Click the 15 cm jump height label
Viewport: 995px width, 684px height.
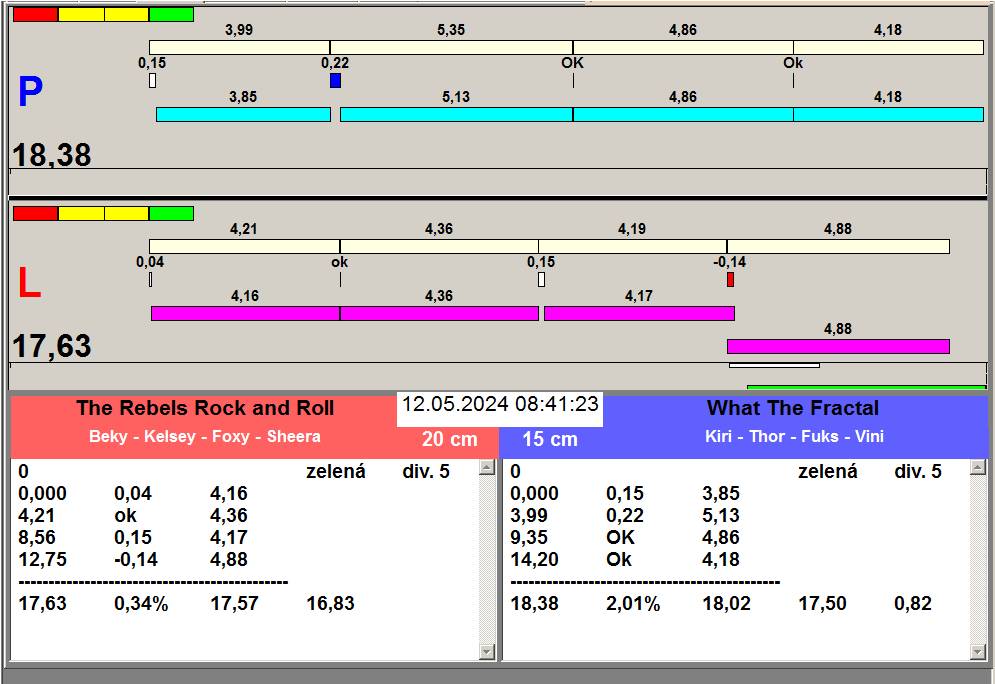coord(550,439)
